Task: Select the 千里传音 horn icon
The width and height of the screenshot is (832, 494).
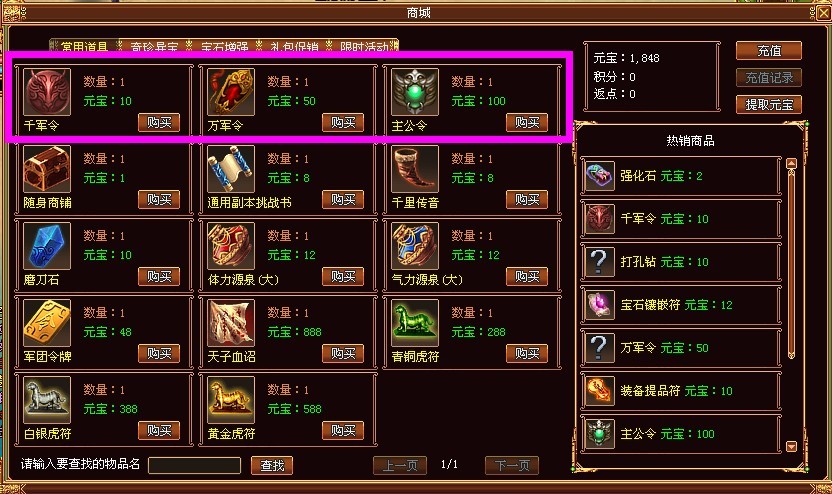Action: (x=415, y=169)
